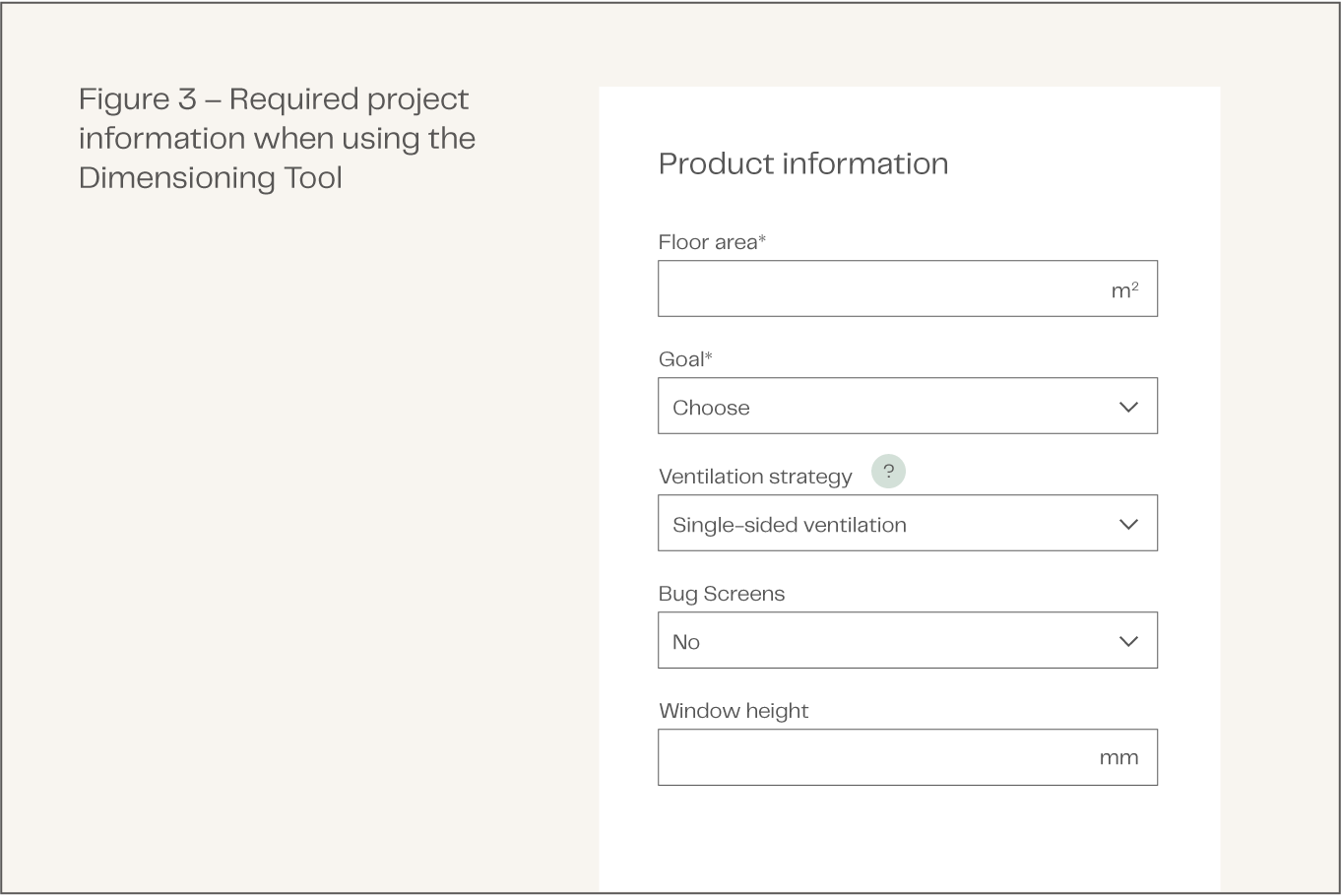Focus the Floor area input field
The width and height of the screenshot is (1341, 896).
(876, 288)
